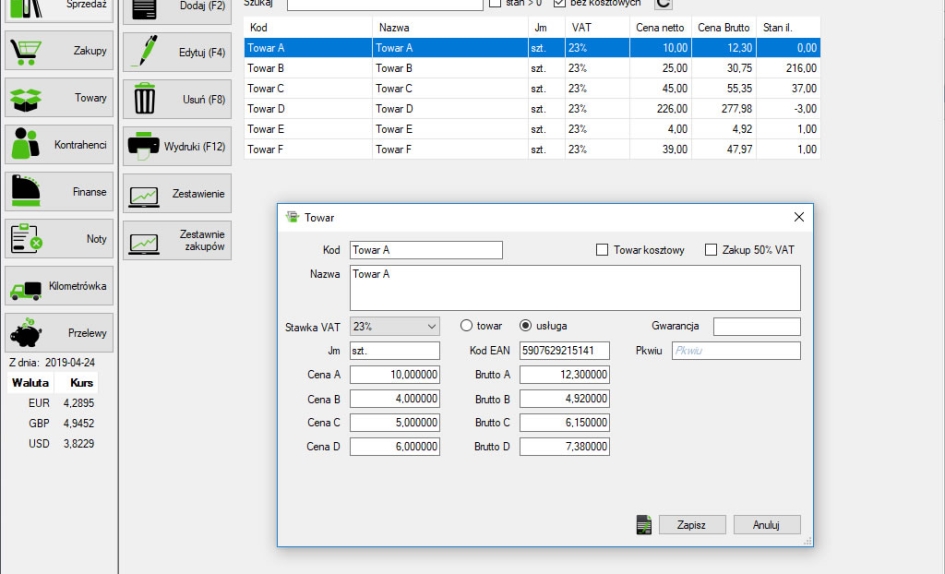The width and height of the screenshot is (945, 574).
Task: Click the Kod EAN input field
Action: (x=564, y=351)
